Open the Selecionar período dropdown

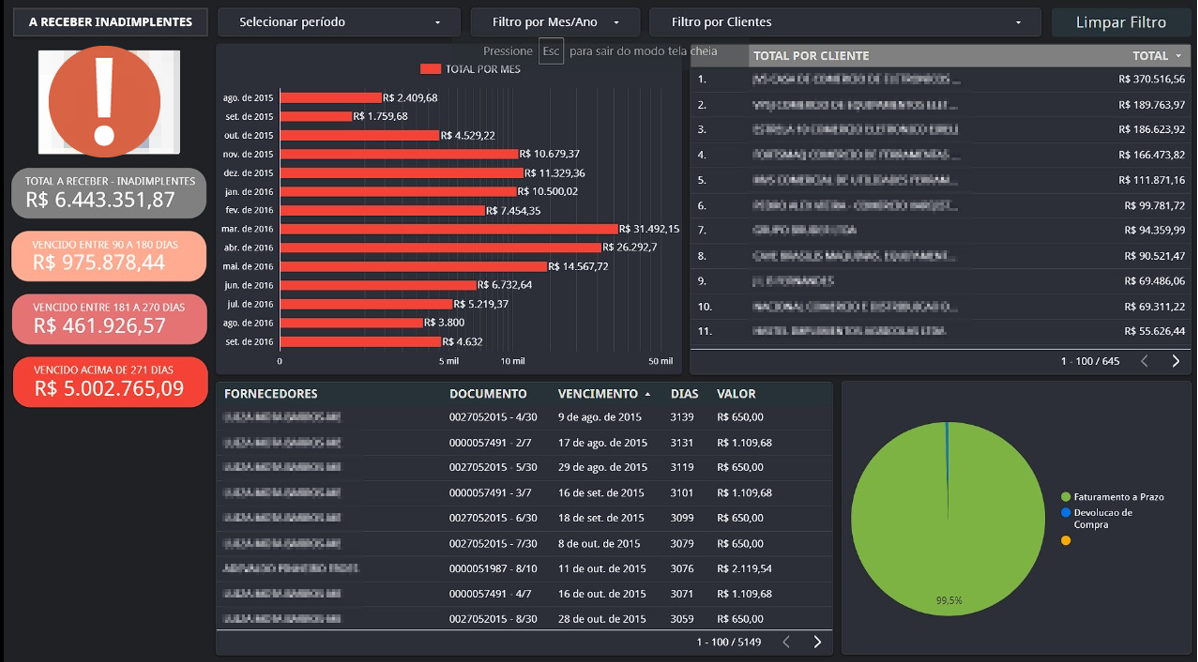(x=339, y=22)
